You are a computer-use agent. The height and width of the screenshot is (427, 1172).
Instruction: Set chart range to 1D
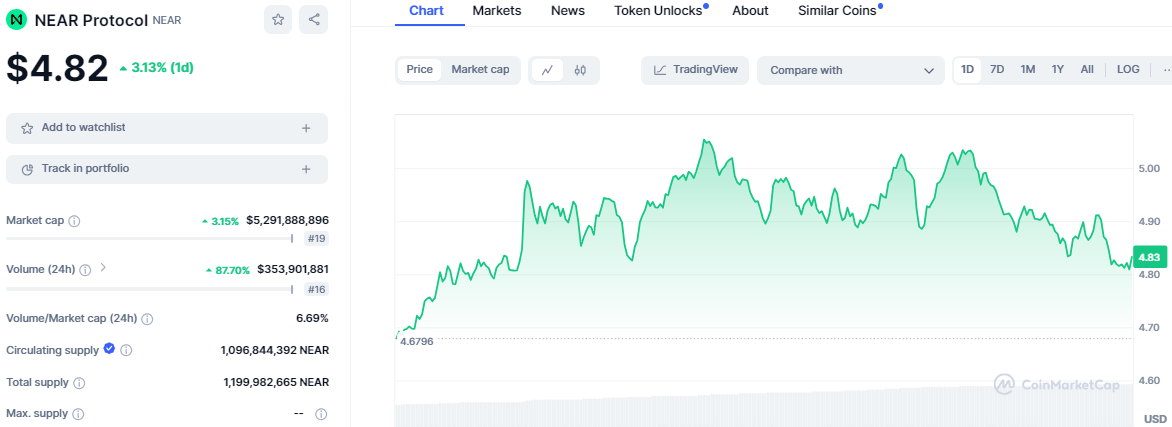(x=967, y=70)
